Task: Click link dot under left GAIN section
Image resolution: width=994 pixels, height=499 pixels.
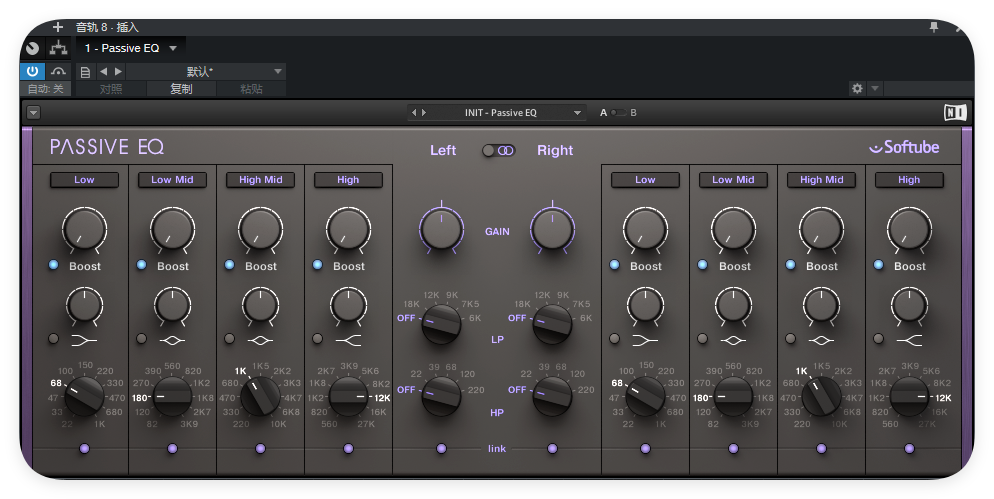Action: coord(442,448)
